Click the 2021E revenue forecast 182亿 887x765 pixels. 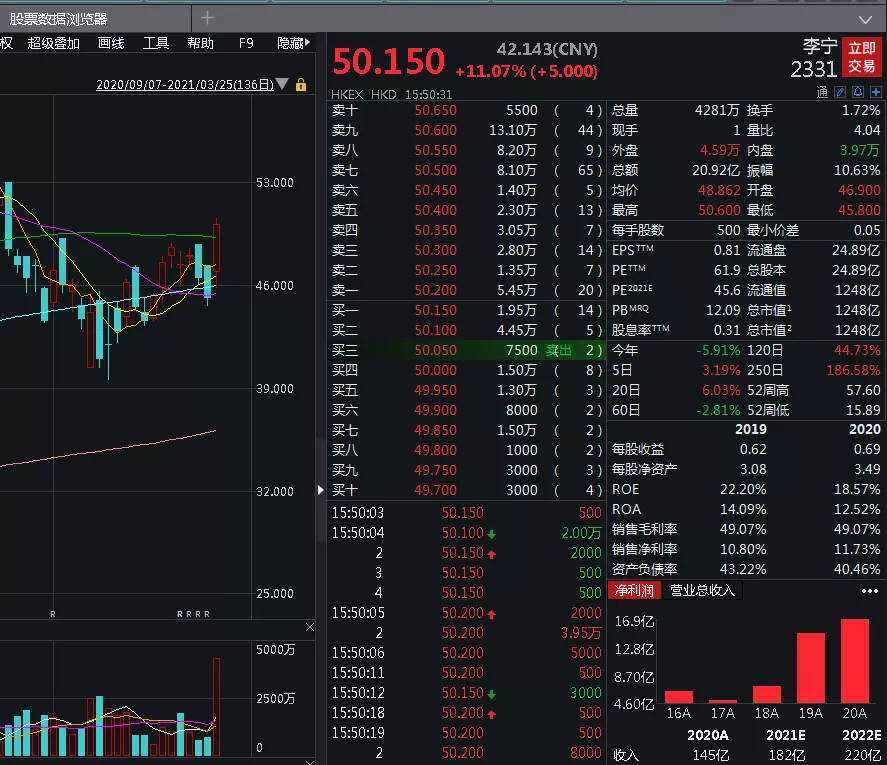(x=787, y=755)
